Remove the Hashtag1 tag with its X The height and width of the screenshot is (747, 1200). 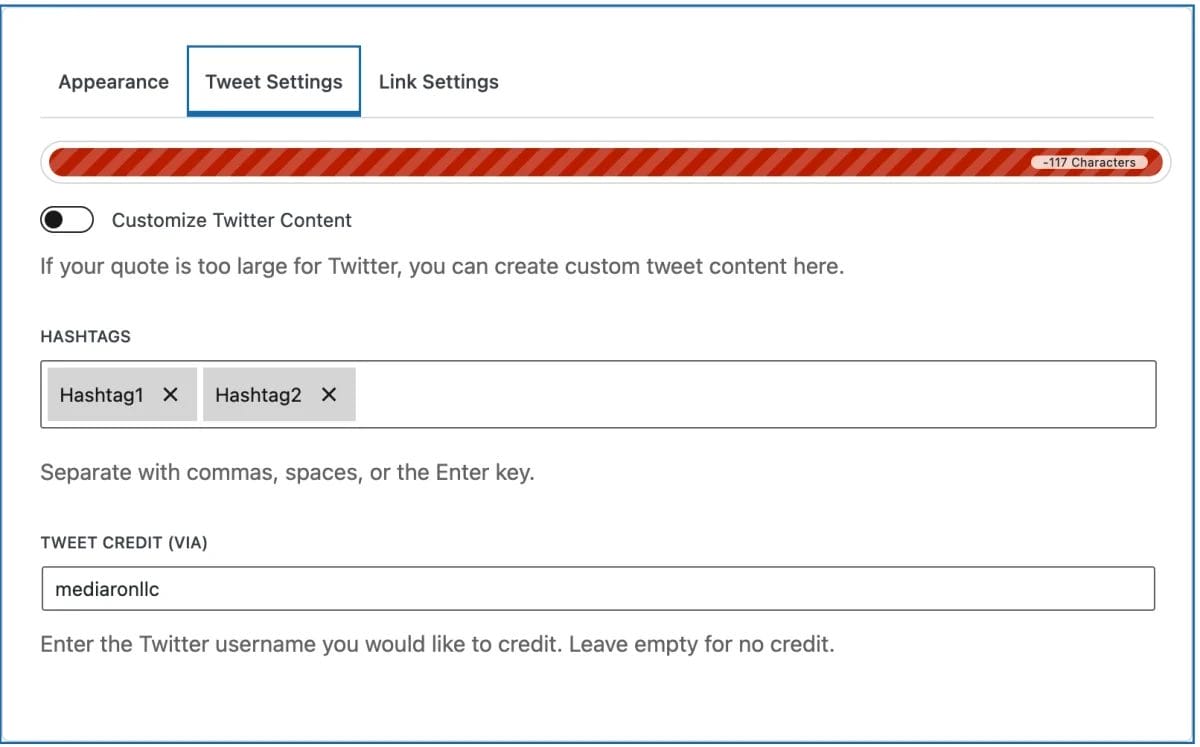171,395
